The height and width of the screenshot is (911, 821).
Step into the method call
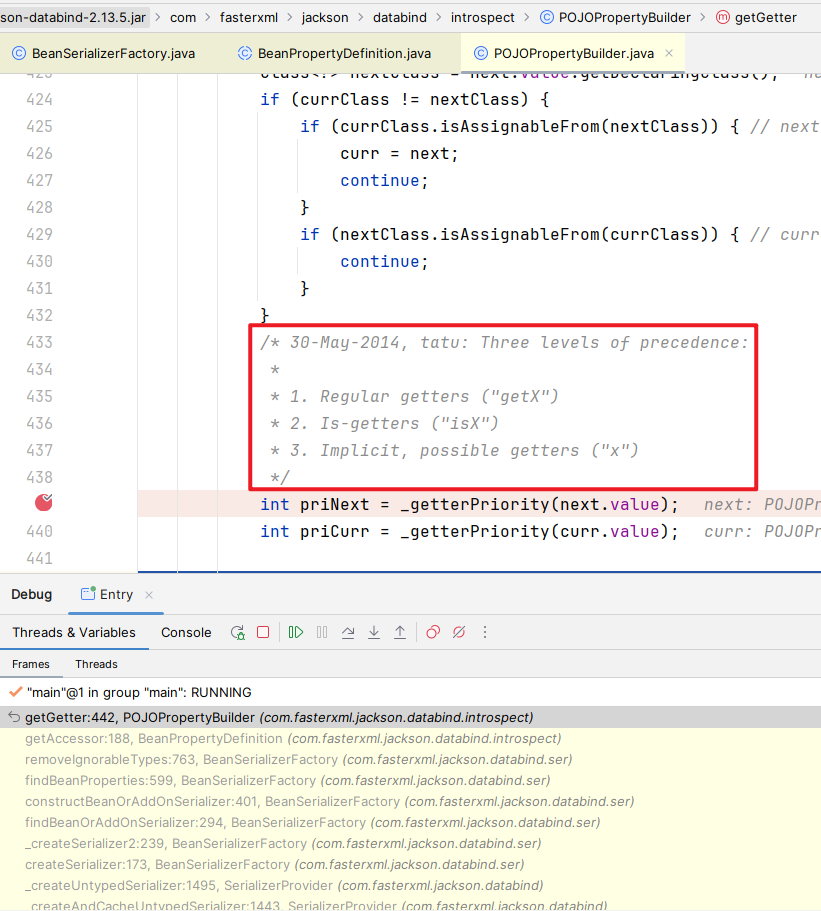(374, 632)
